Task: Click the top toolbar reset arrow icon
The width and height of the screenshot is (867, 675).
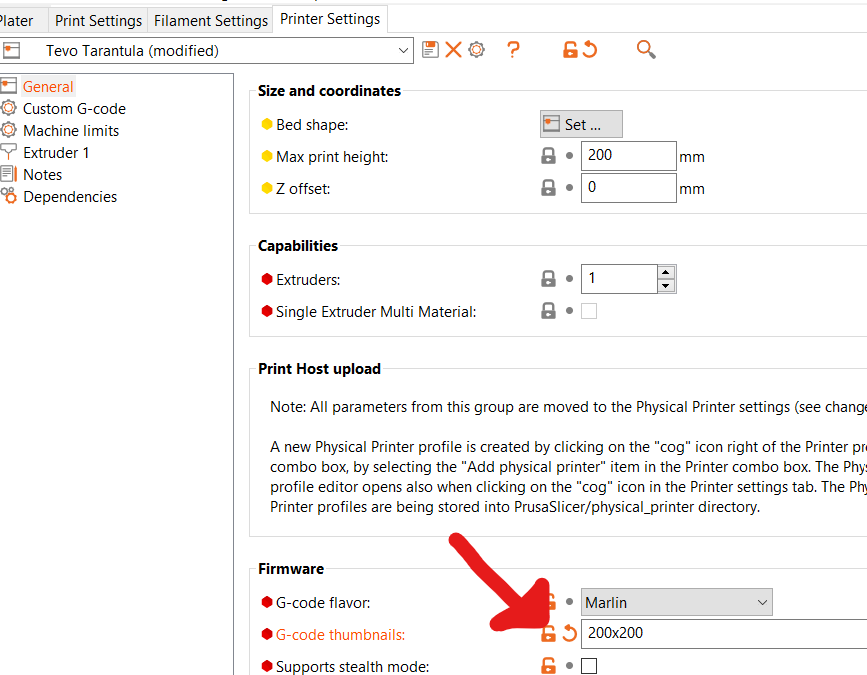Action: click(590, 50)
